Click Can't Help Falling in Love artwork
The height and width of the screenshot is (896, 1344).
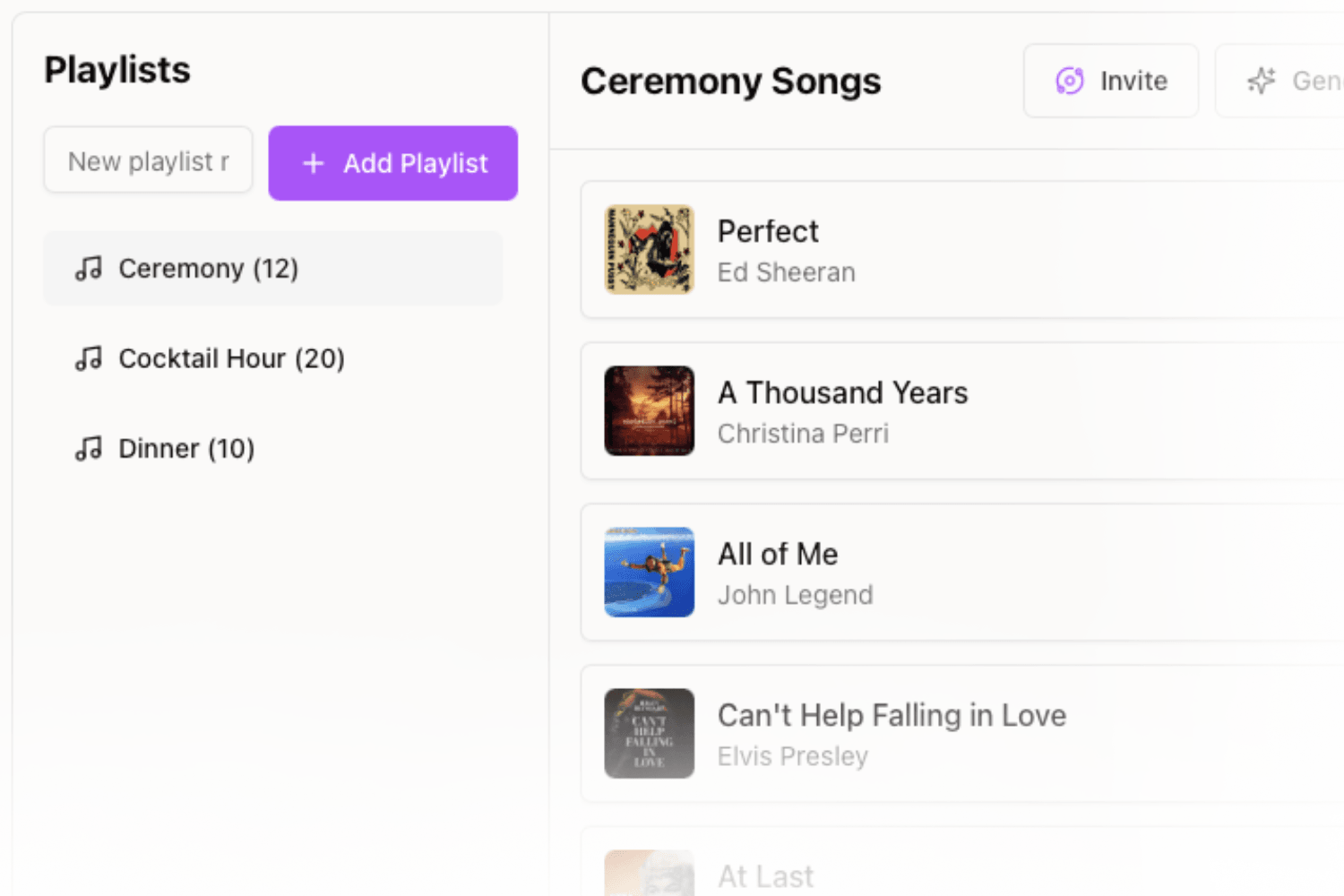click(x=649, y=733)
